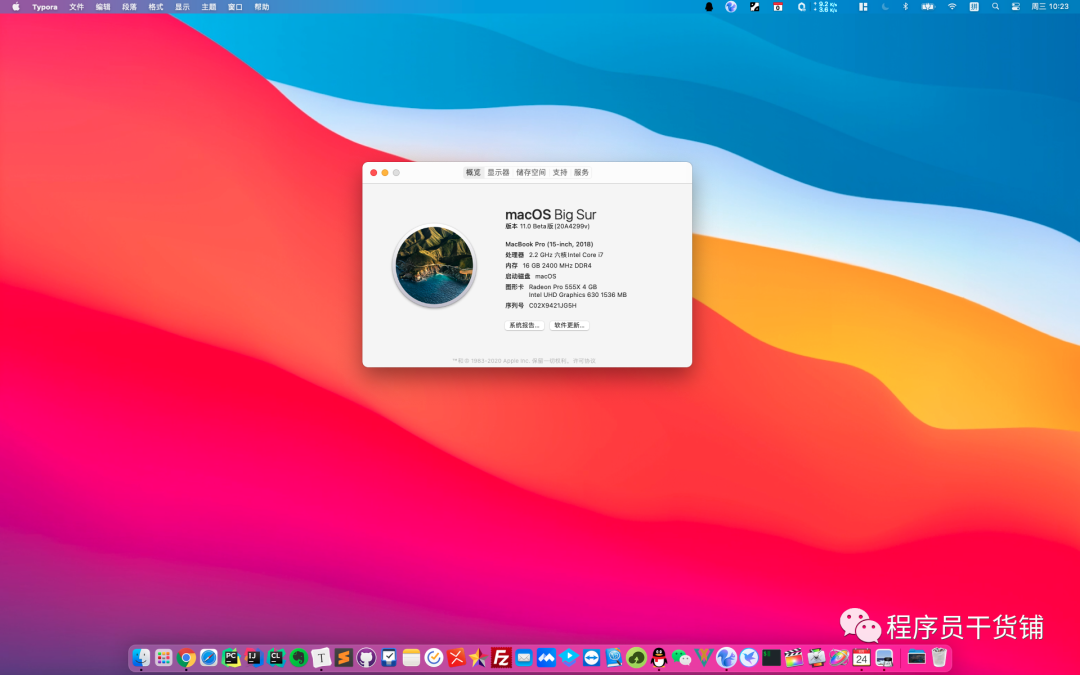Open the Notes app in the Dock
The image size is (1080, 675).
411,658
